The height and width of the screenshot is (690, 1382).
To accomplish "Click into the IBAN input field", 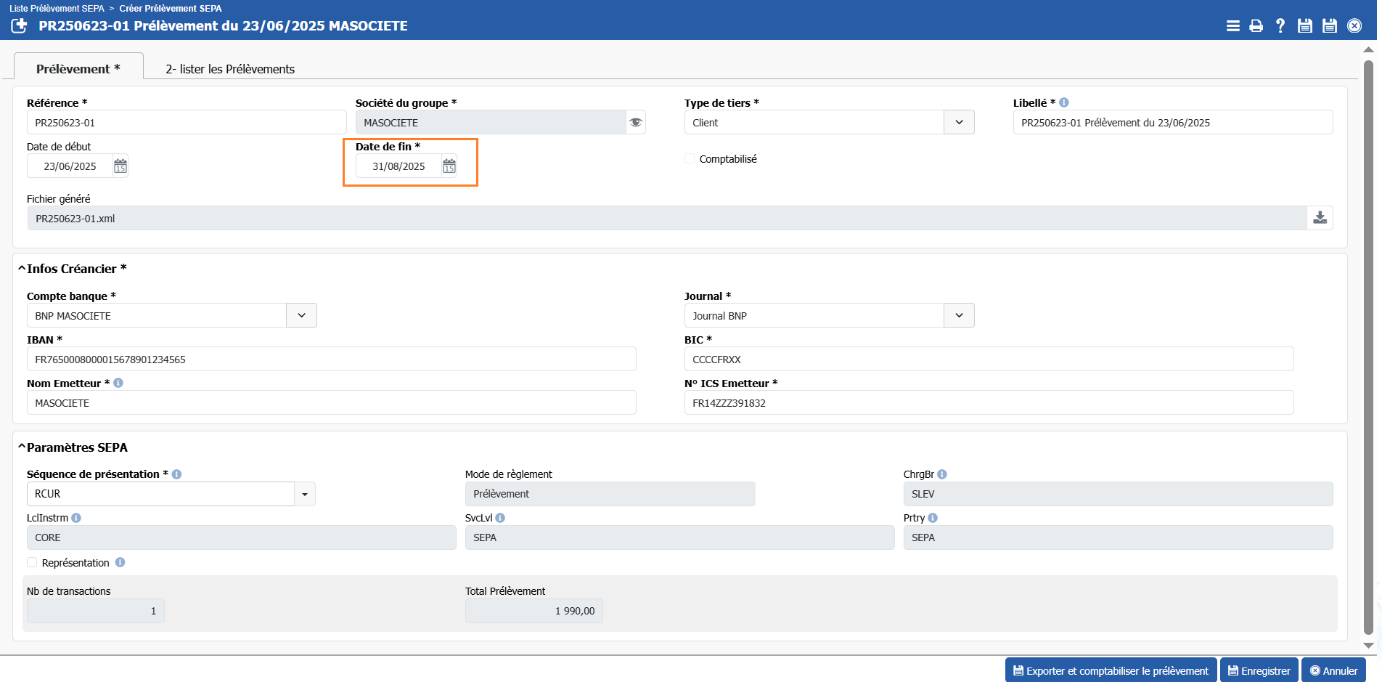I will [331, 359].
